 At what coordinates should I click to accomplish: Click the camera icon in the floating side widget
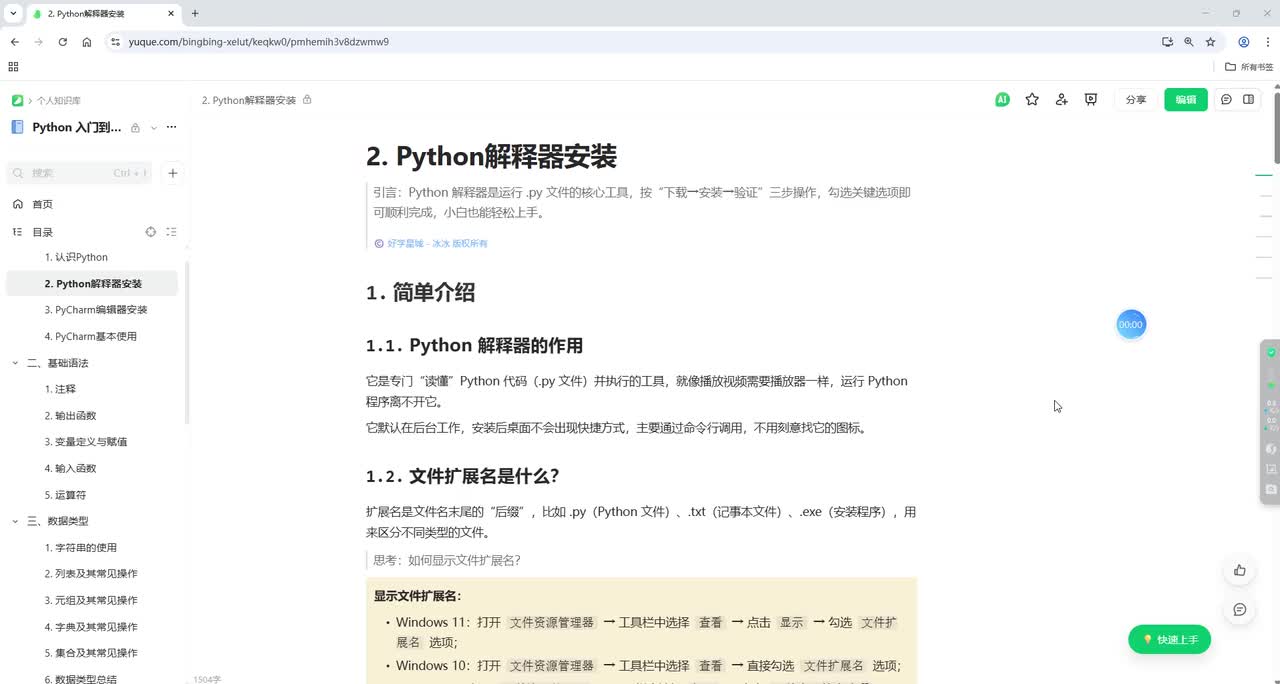(1271, 489)
